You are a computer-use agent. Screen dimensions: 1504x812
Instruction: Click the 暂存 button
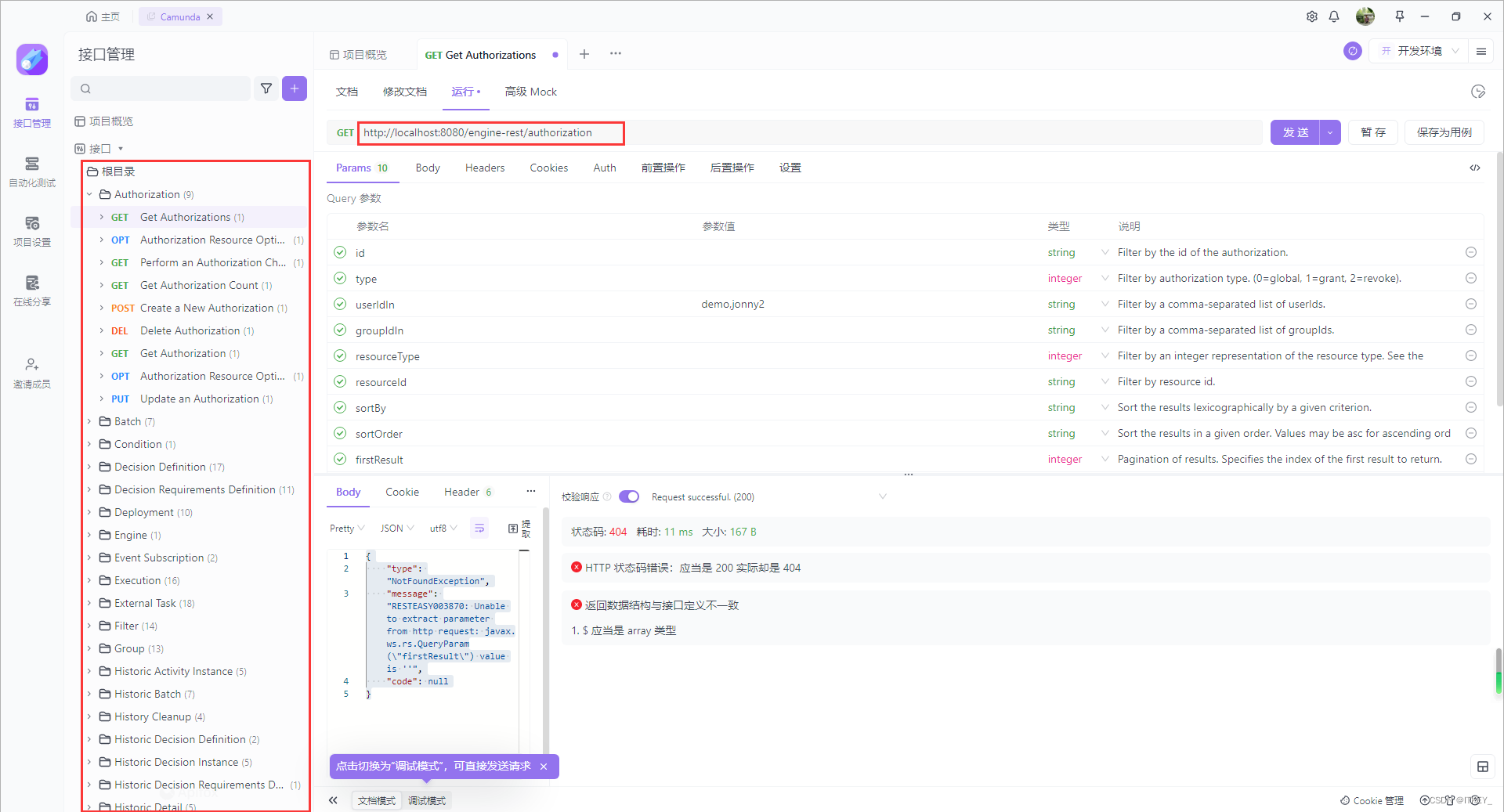pyautogui.click(x=1373, y=132)
